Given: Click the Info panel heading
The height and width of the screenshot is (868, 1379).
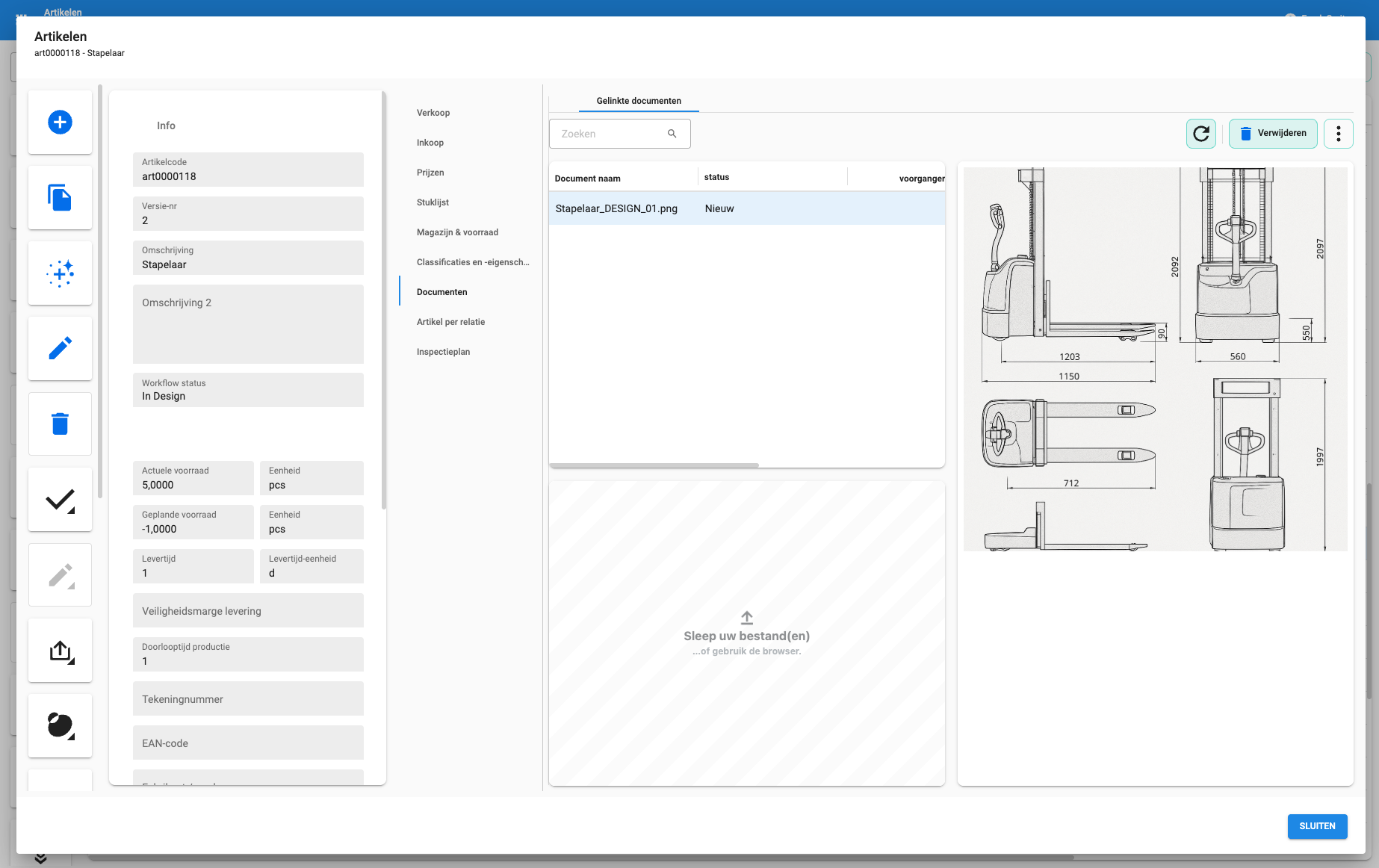Looking at the screenshot, I should point(166,125).
